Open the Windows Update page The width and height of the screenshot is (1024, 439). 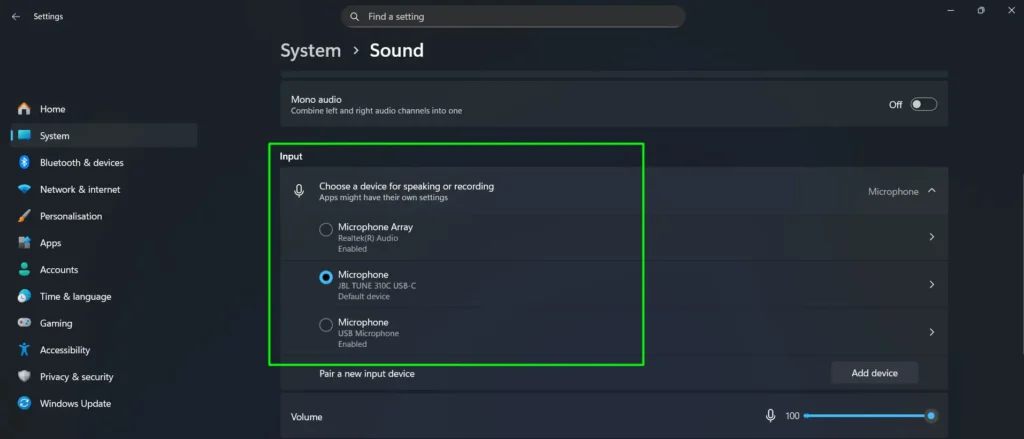[104, 404]
